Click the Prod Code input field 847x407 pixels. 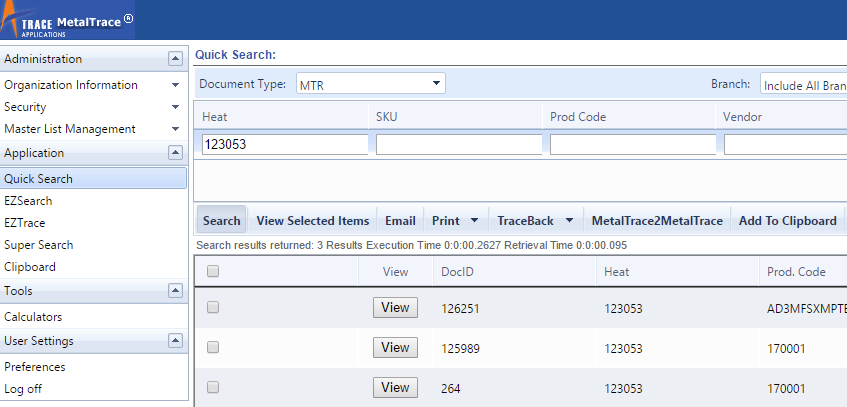[x=633, y=144]
